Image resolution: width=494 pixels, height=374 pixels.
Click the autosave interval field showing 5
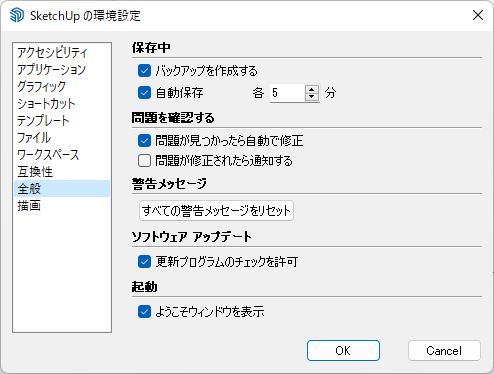[x=287, y=93]
